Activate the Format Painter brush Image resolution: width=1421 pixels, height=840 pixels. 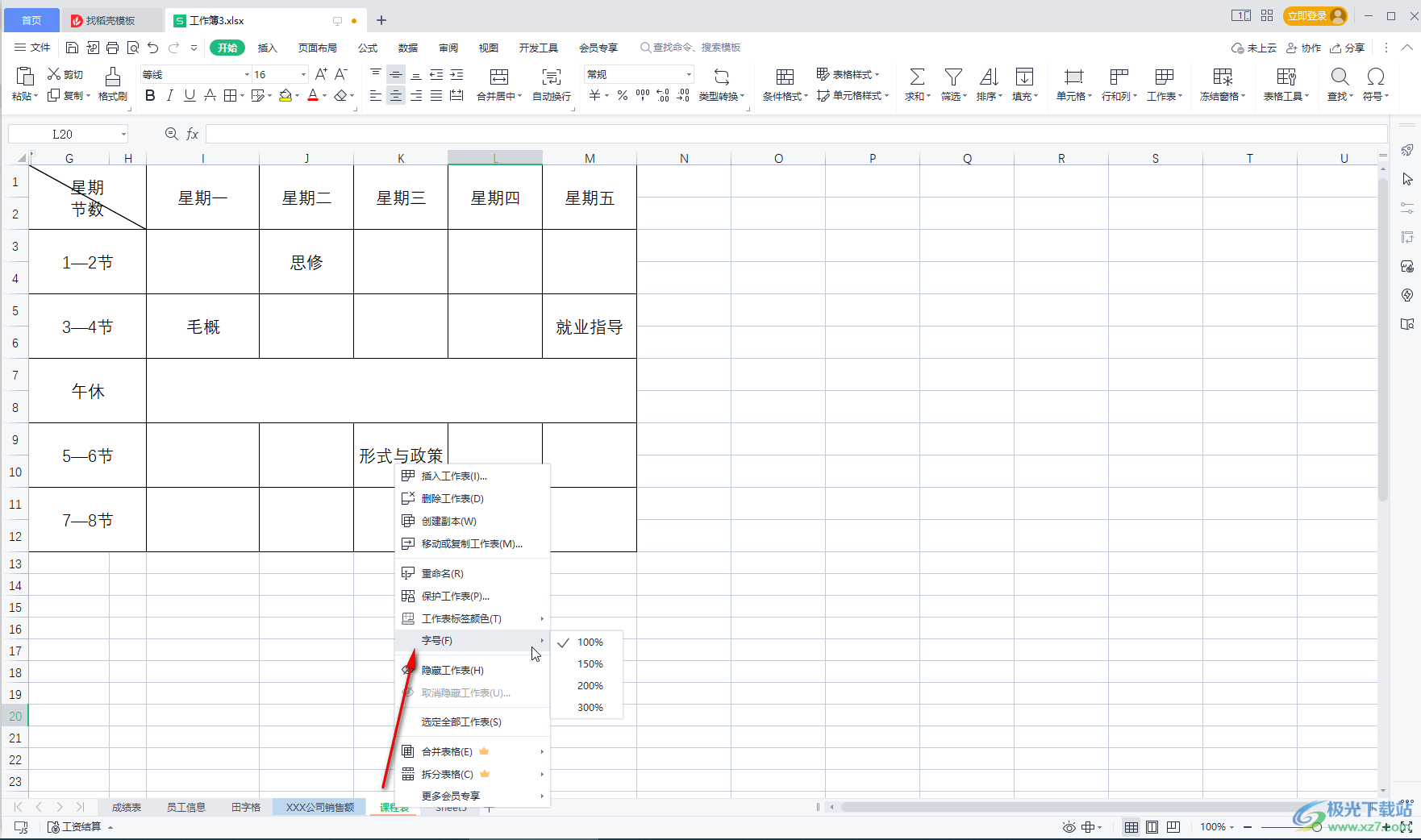click(113, 84)
